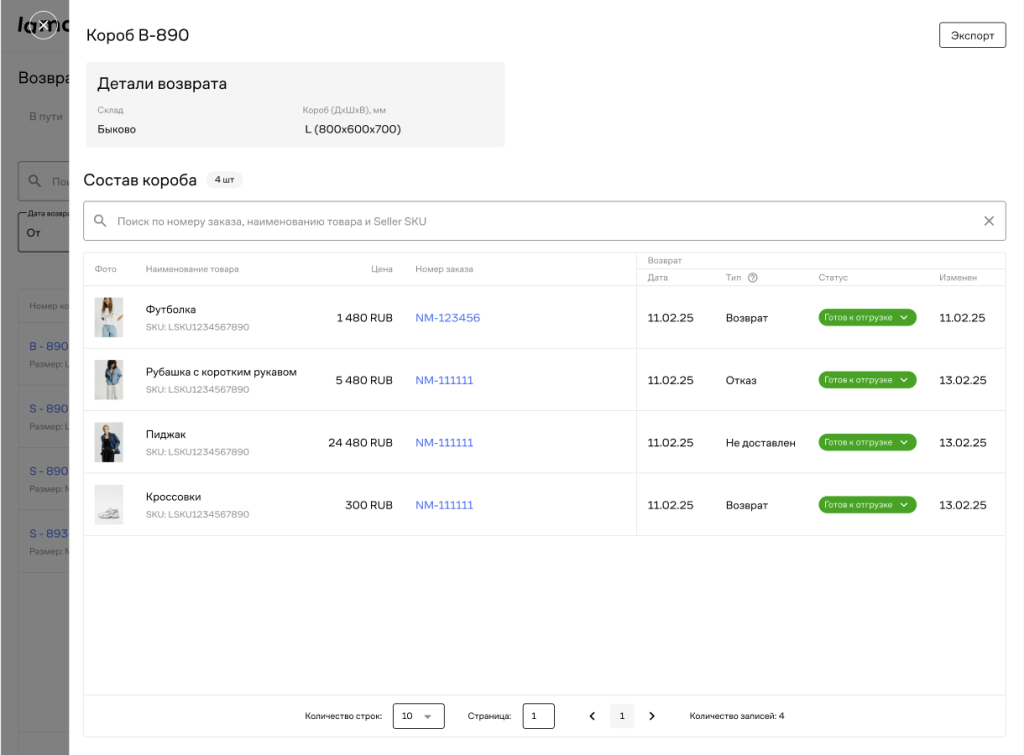Focus the Страница page number input
Screen dimensions: 1024x755
click(x=538, y=716)
